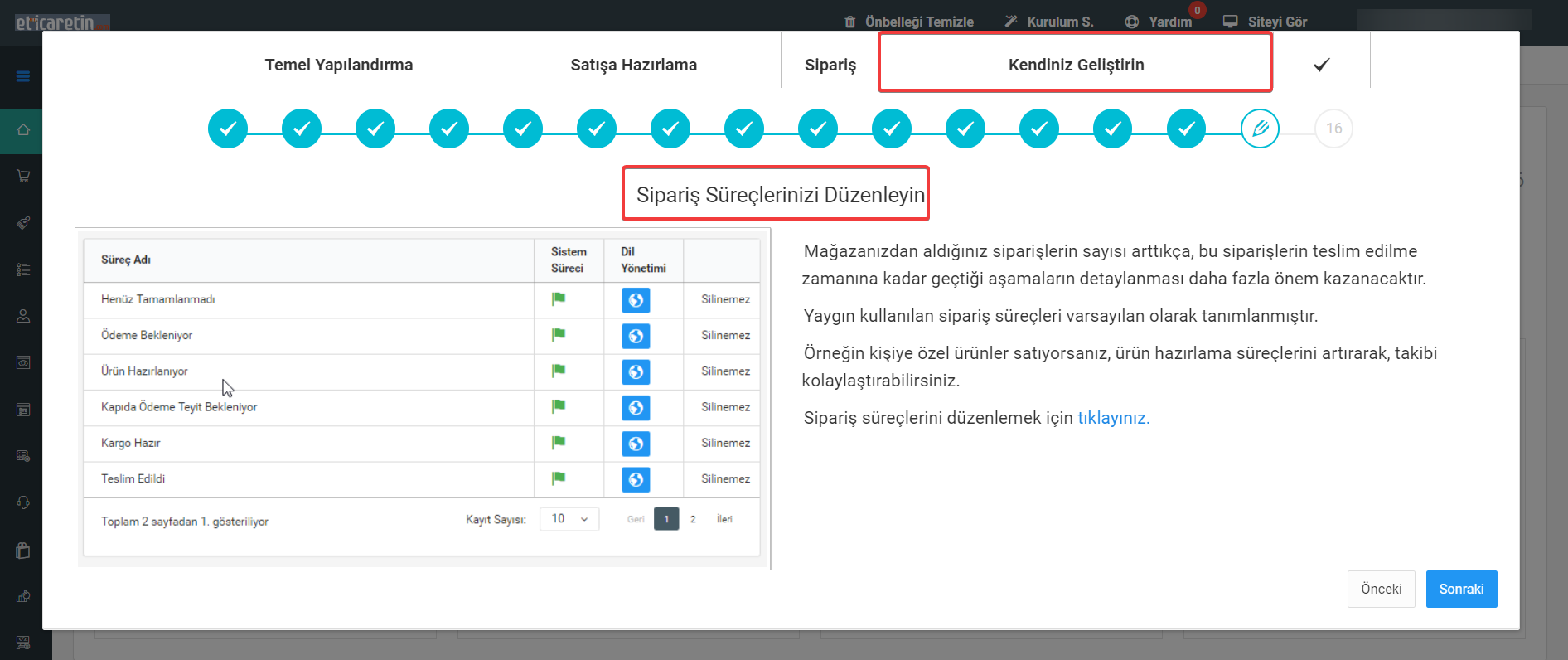Click the Sipariş Süreçlerinizi Düzenleyin heading
Image resolution: width=1568 pixels, height=660 pixels.
(780, 195)
